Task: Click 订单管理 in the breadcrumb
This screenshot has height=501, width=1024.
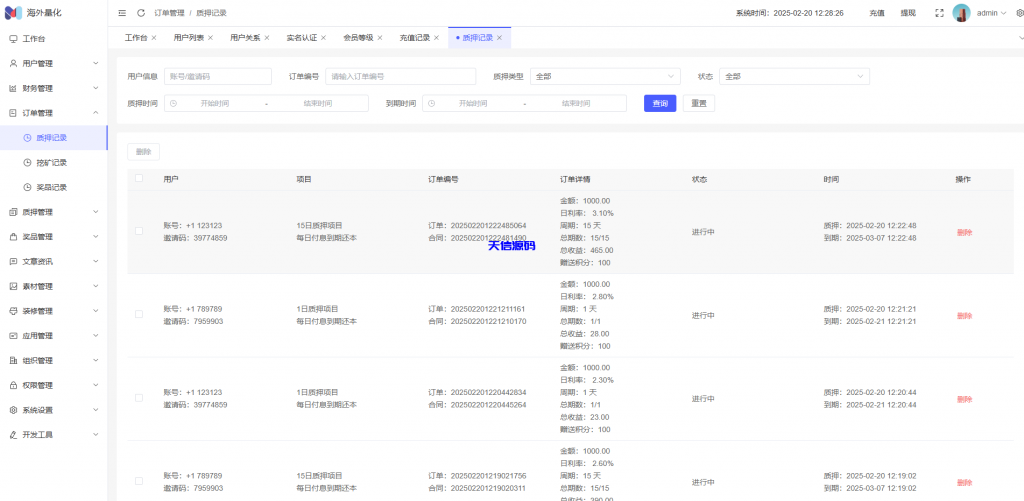Action: point(169,13)
